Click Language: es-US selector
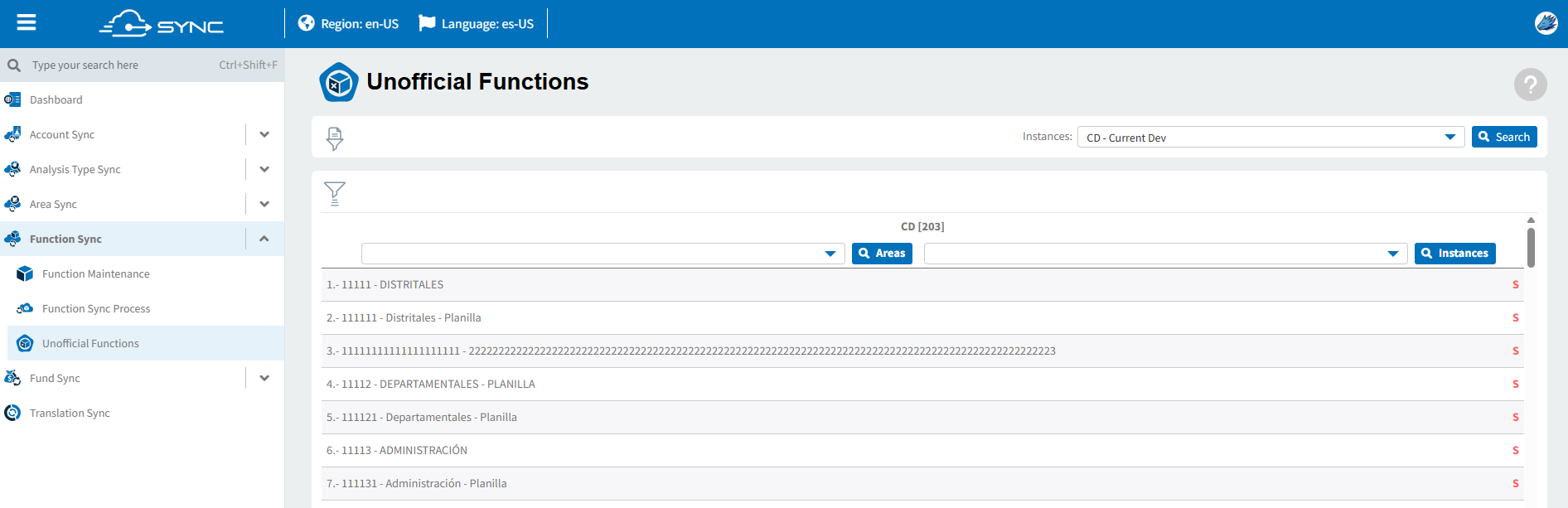The image size is (1568, 508). [x=477, y=23]
